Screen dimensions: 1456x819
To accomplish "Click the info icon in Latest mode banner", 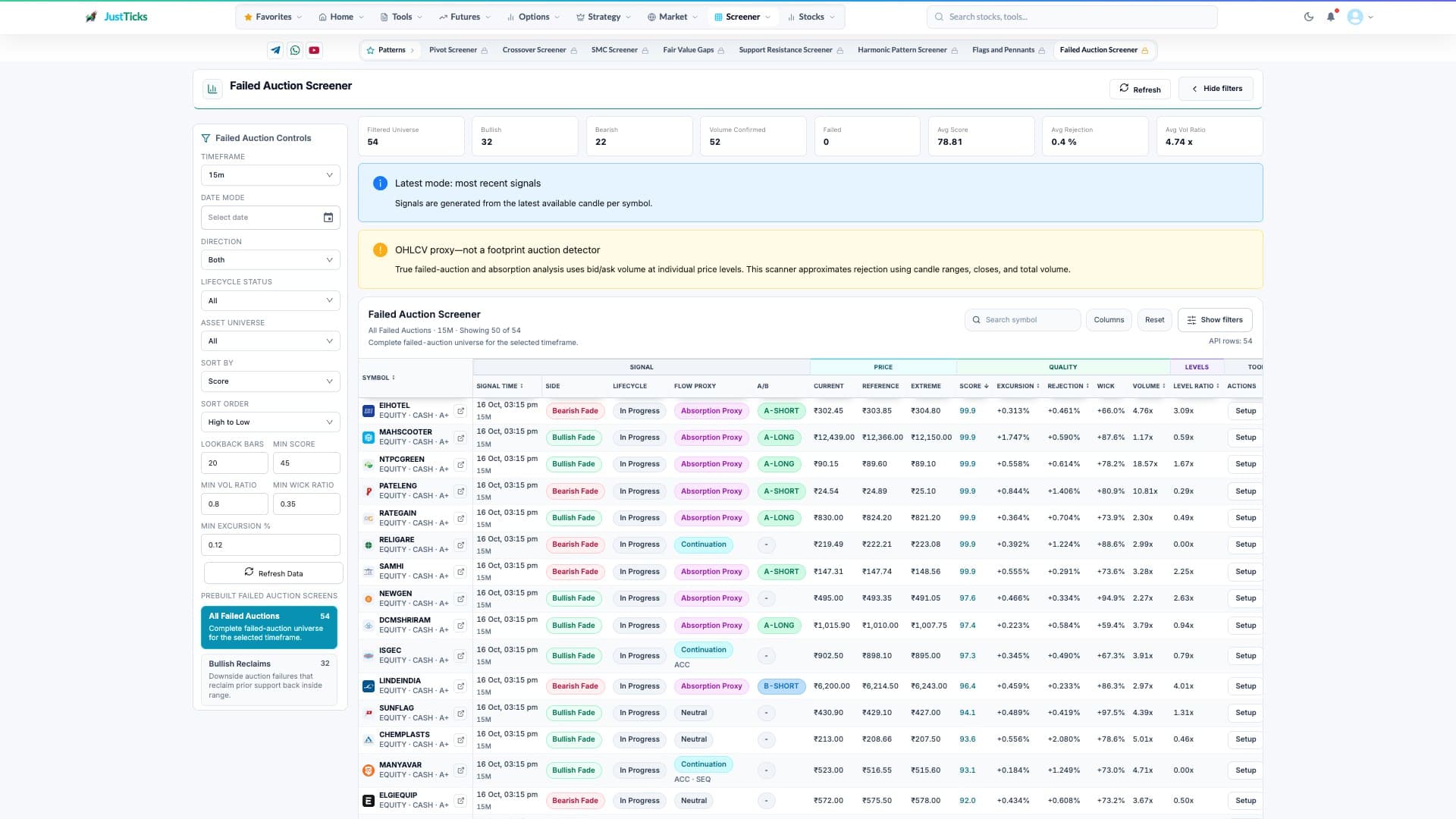I will click(380, 184).
